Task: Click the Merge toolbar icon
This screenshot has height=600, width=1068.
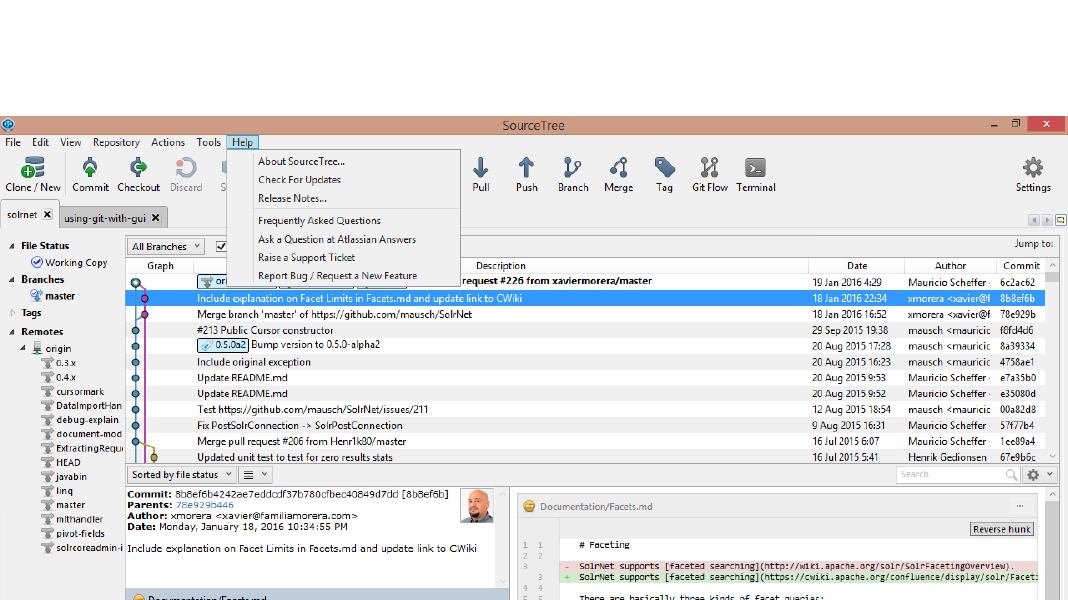Action: tap(618, 174)
